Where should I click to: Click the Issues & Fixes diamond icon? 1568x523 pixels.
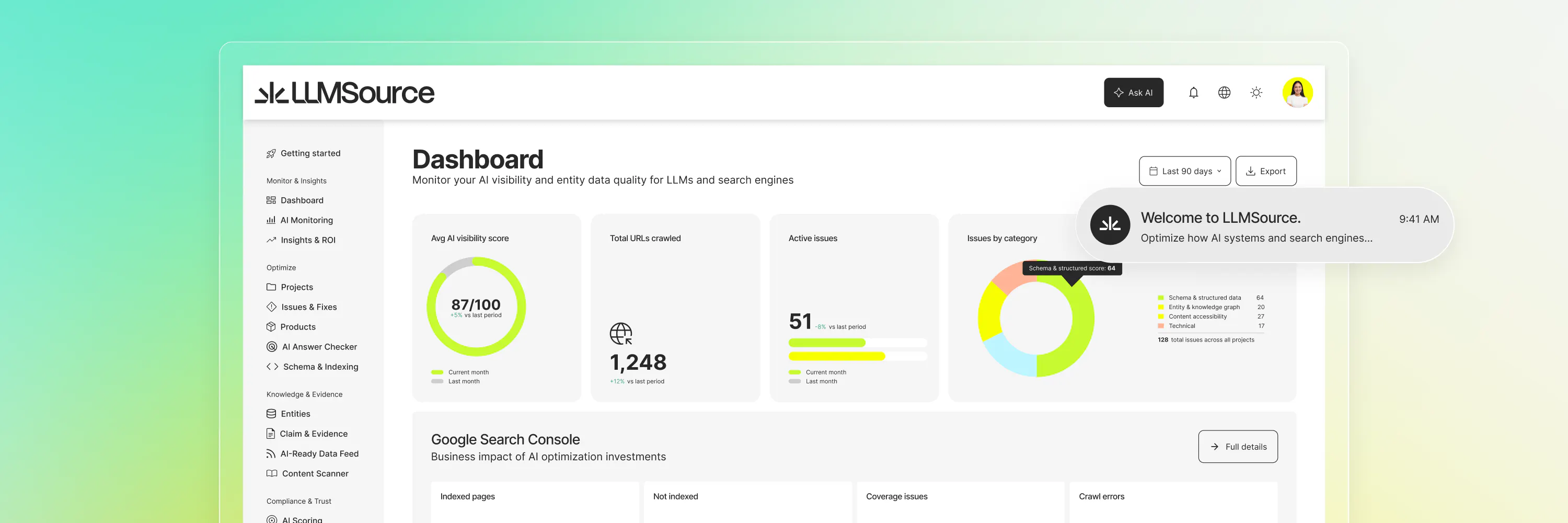(271, 307)
